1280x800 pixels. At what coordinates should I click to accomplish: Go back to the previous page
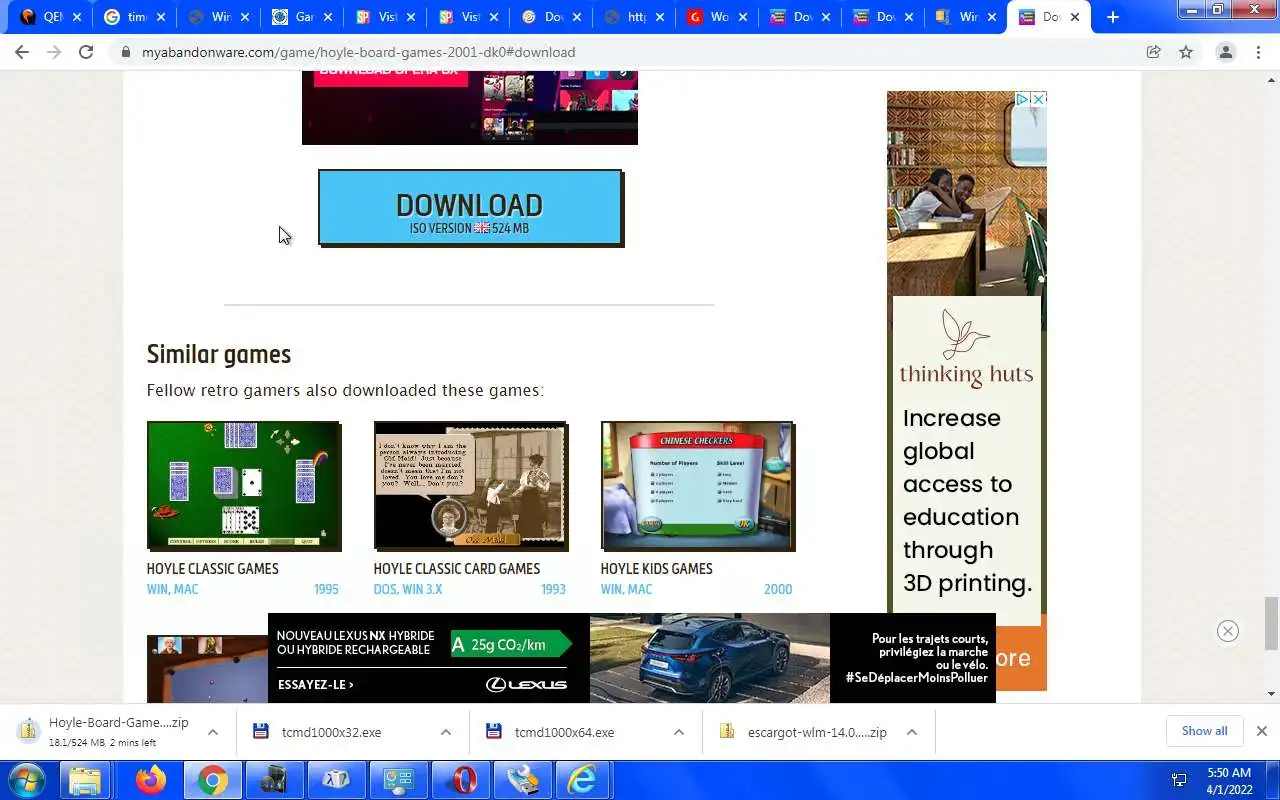(22, 52)
